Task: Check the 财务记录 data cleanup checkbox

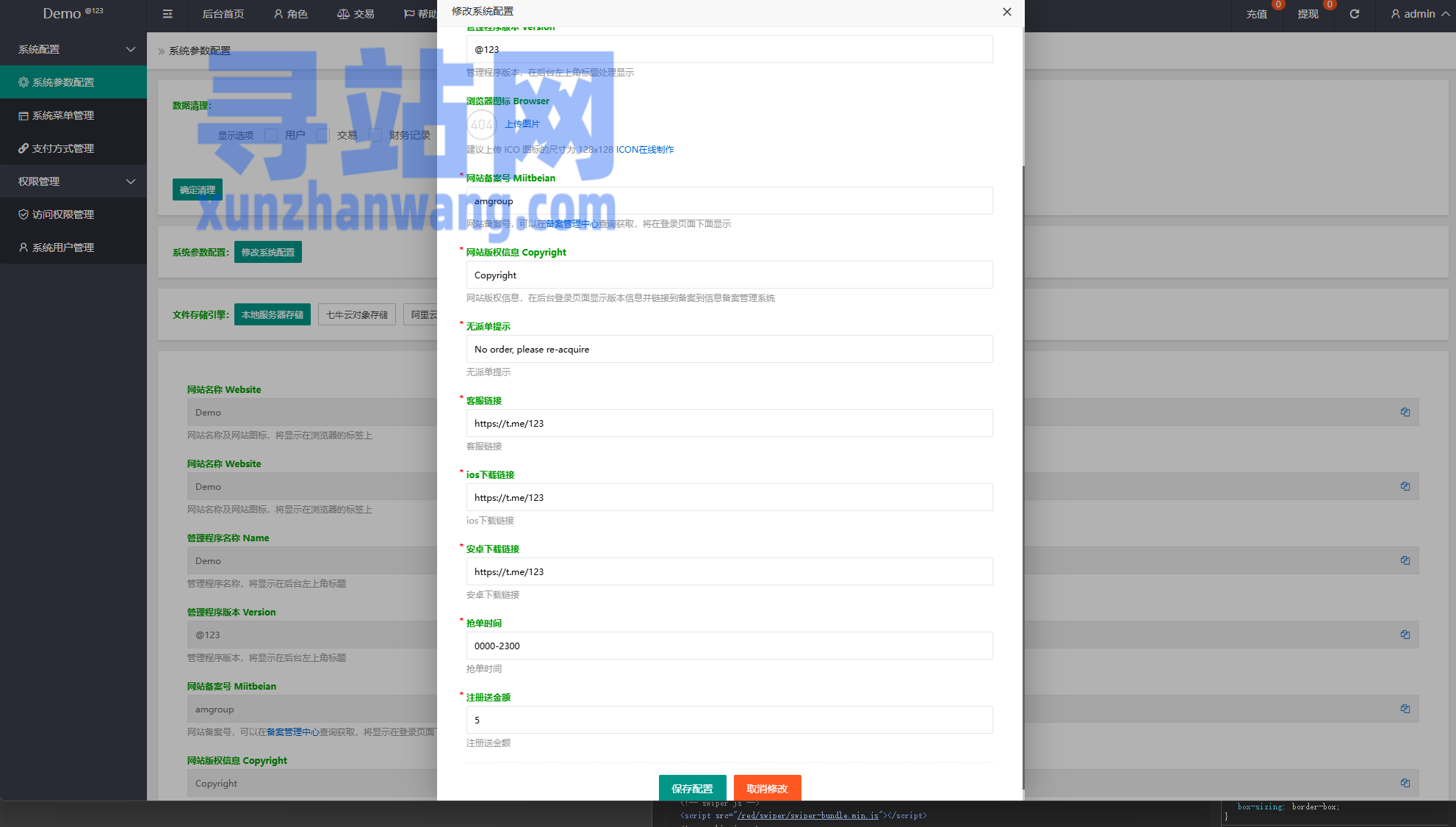Action: tap(375, 135)
